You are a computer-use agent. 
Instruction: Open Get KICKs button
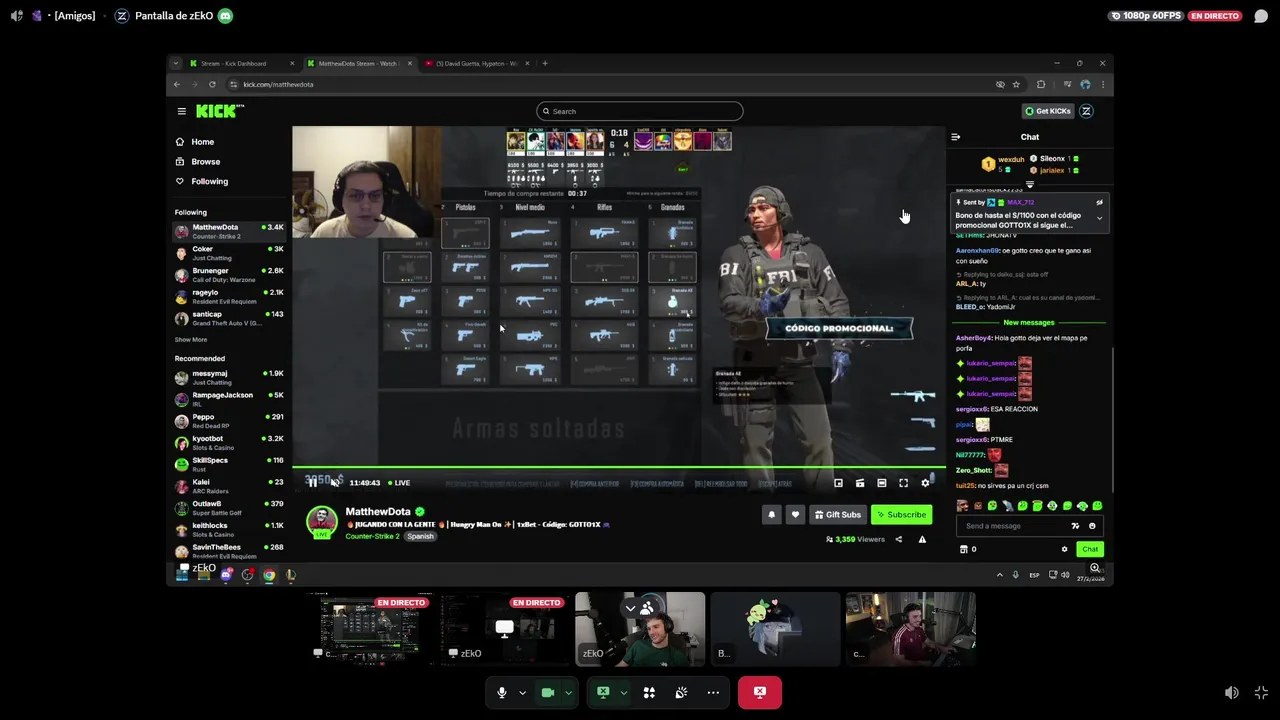1048,111
